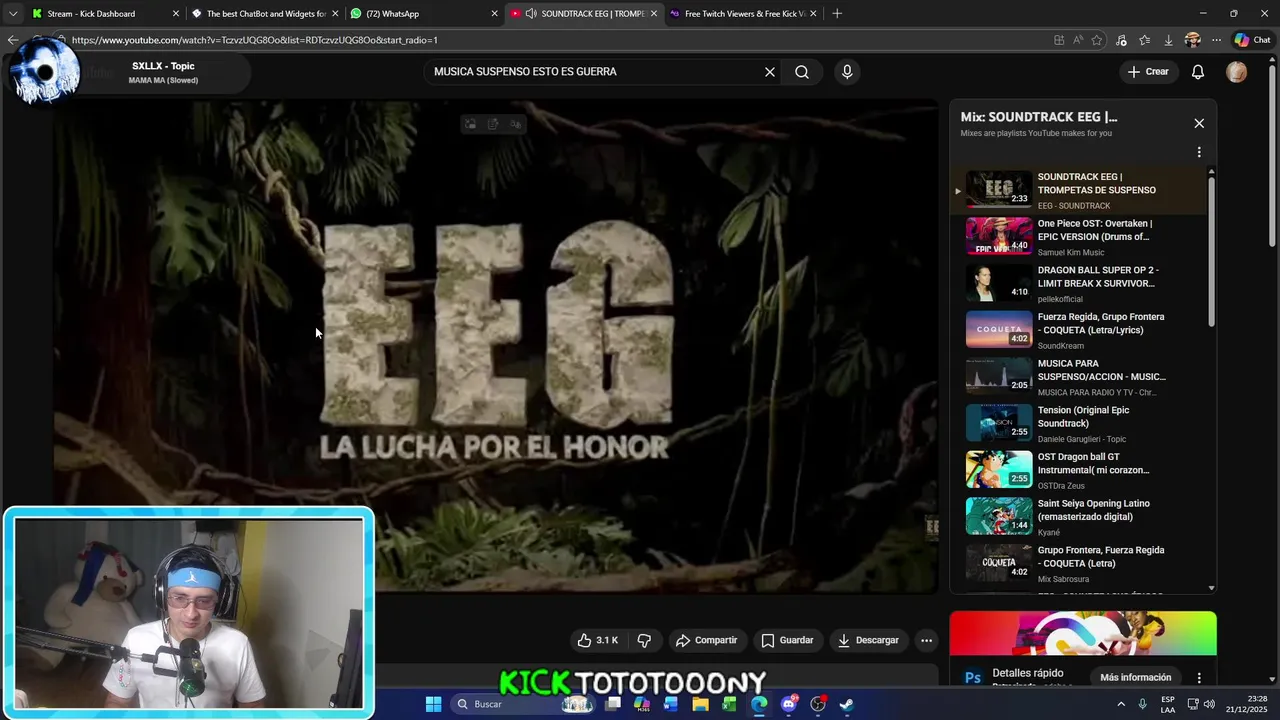Image resolution: width=1280 pixels, height=720 pixels.
Task: Play Tension (Original Epic Soundtrack)
Action: point(1080,424)
